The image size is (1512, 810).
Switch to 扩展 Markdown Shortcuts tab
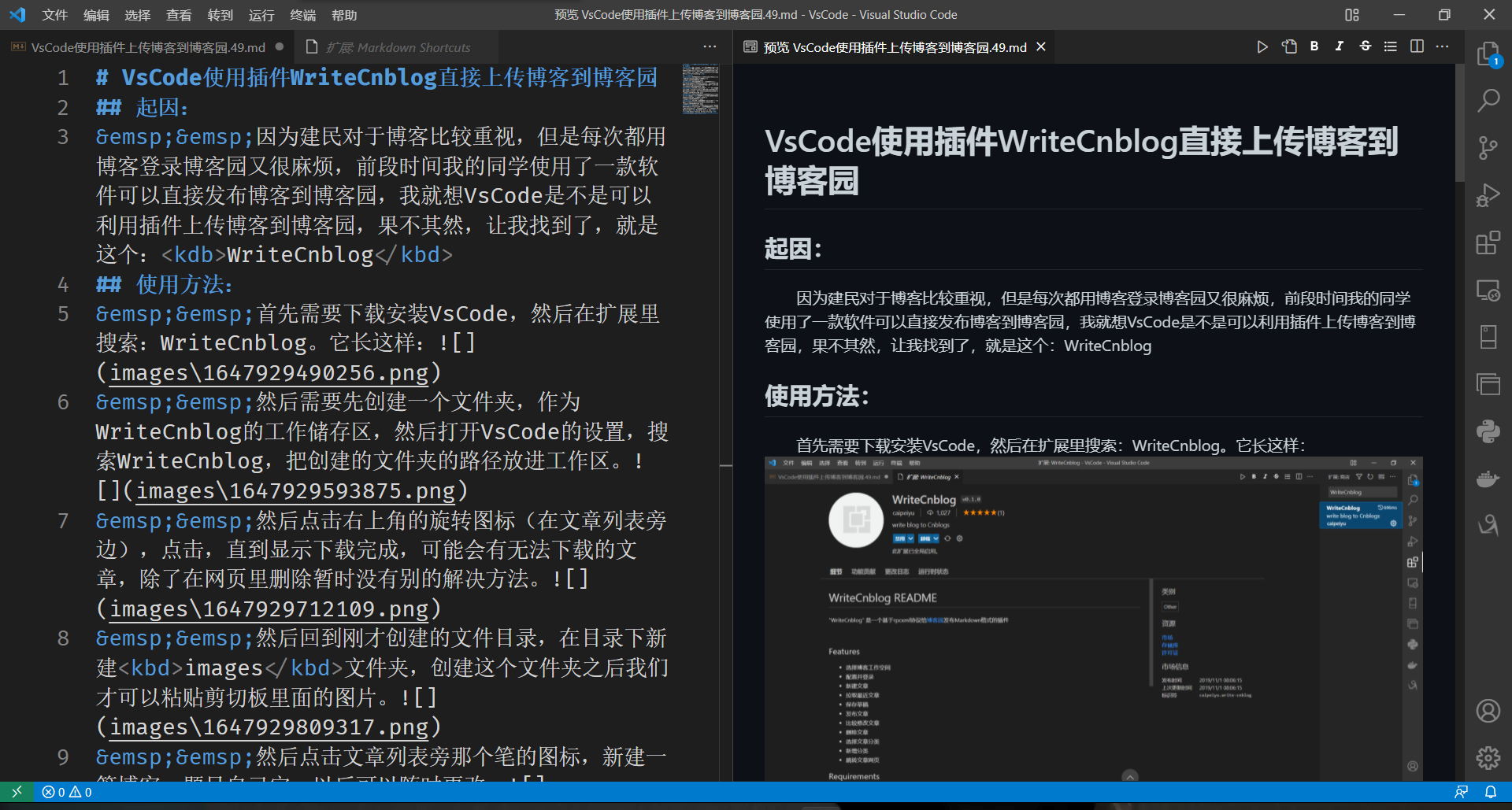(398, 47)
